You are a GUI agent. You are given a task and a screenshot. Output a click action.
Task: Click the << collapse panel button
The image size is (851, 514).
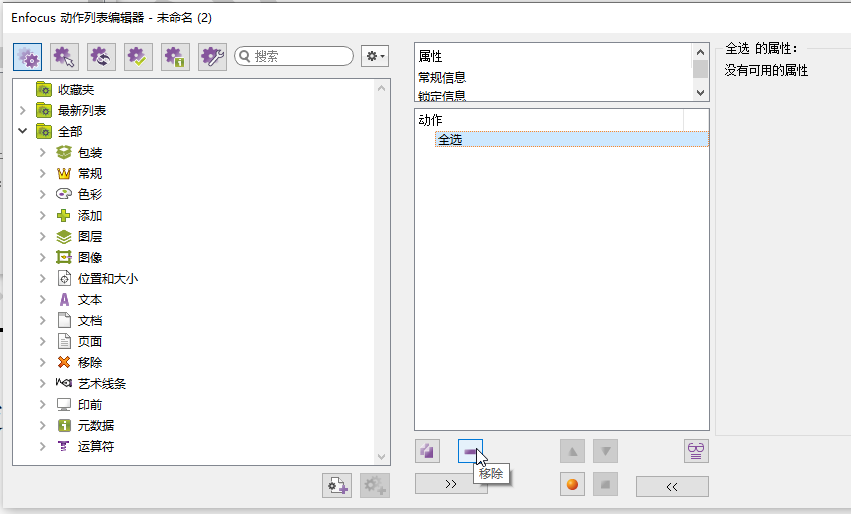click(x=672, y=486)
